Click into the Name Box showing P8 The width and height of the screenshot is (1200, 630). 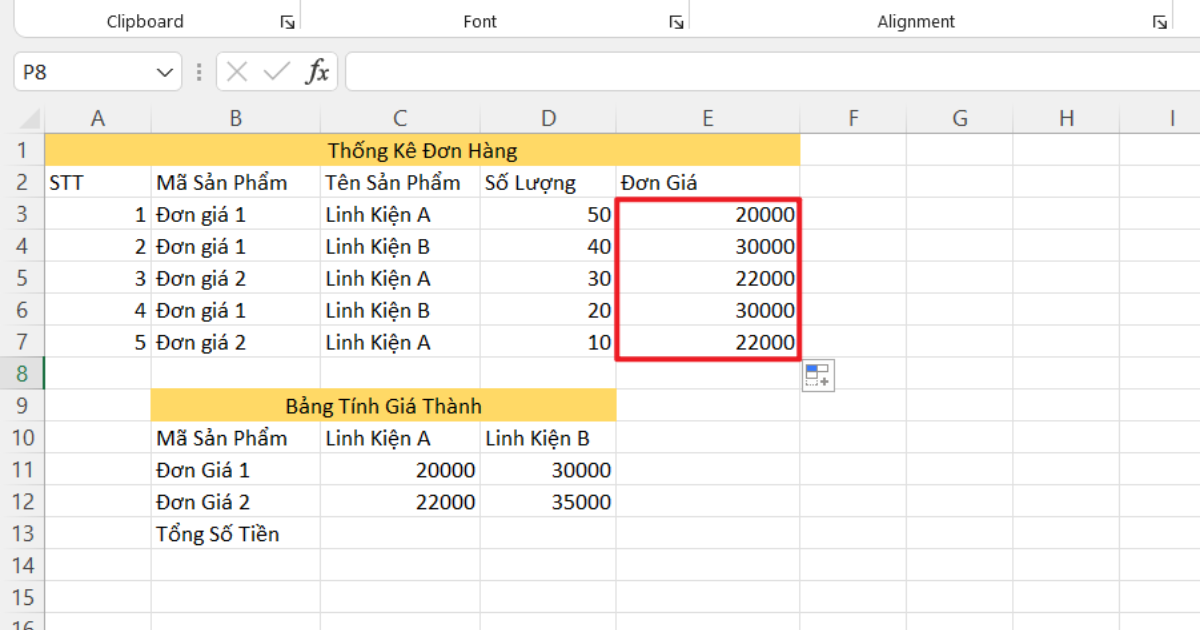point(83,73)
